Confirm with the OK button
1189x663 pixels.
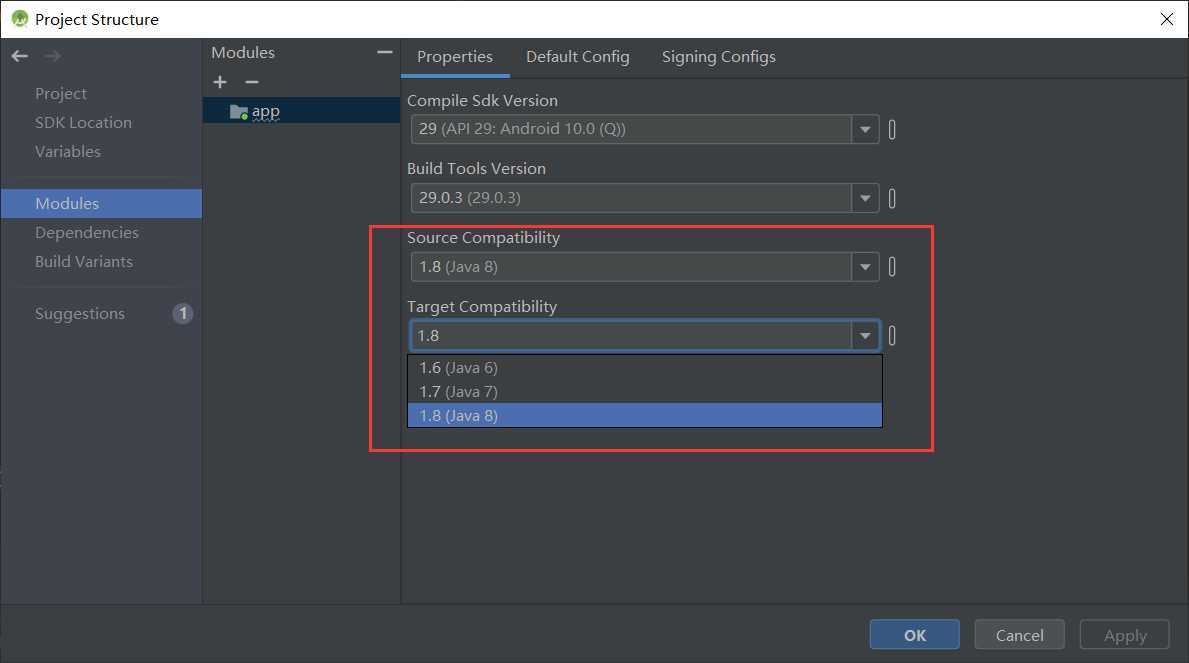(x=914, y=635)
